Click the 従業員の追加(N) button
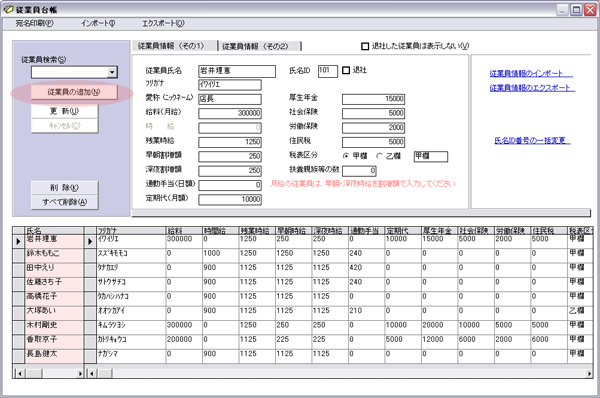Image resolution: width=600 pixels, height=398 pixels. (x=74, y=92)
